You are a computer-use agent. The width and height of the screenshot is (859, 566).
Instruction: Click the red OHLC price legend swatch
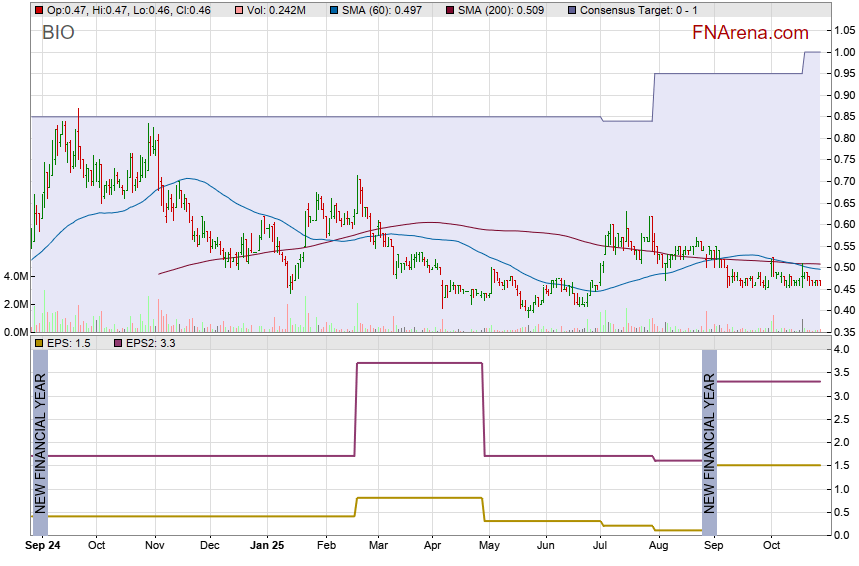[38, 10]
